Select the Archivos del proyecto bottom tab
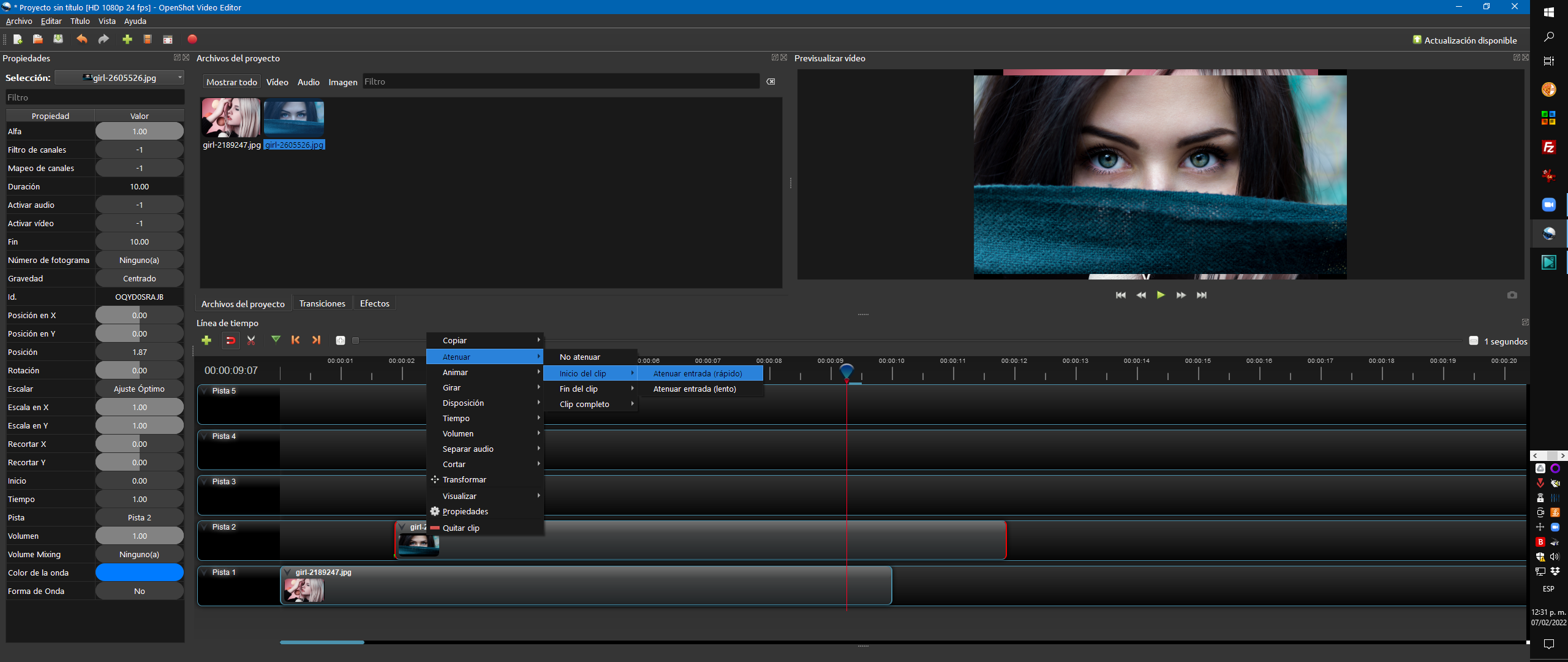 coord(243,303)
